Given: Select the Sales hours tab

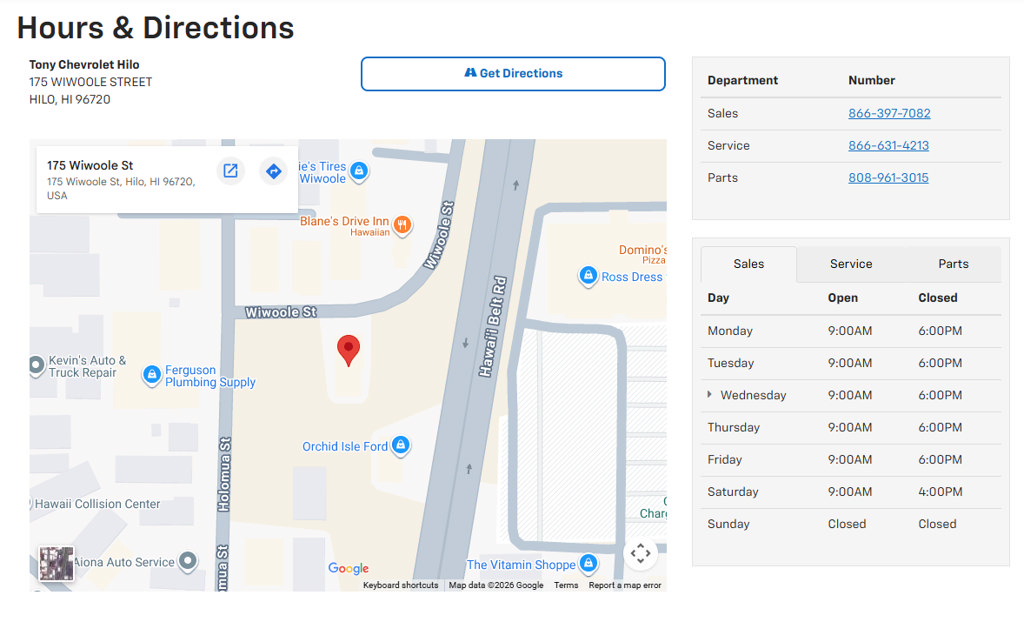Looking at the screenshot, I should tap(748, 264).
